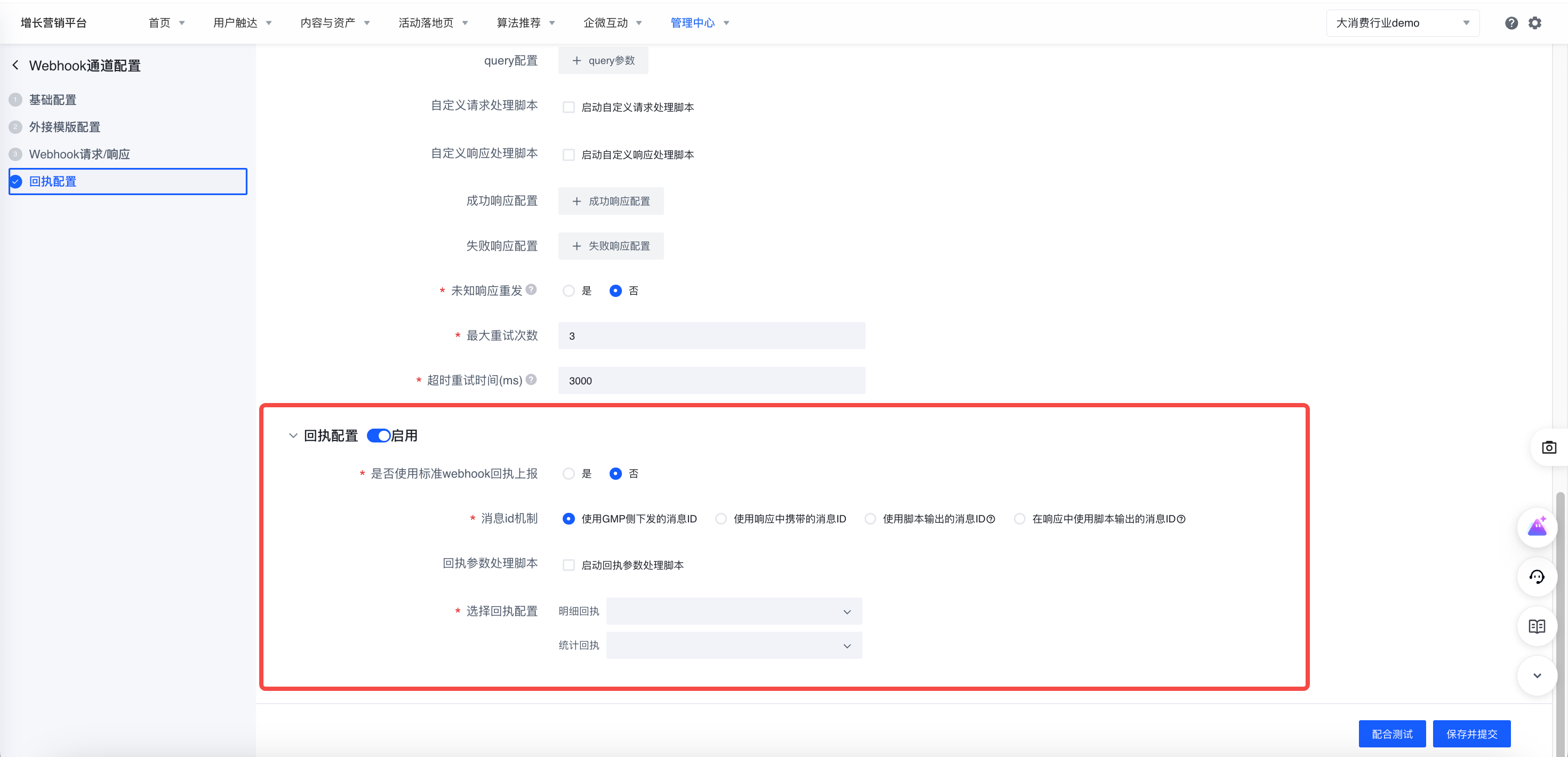The image size is (1568, 757).
Task: Collapse the floating toolbar chevron button
Action: tap(1537, 675)
